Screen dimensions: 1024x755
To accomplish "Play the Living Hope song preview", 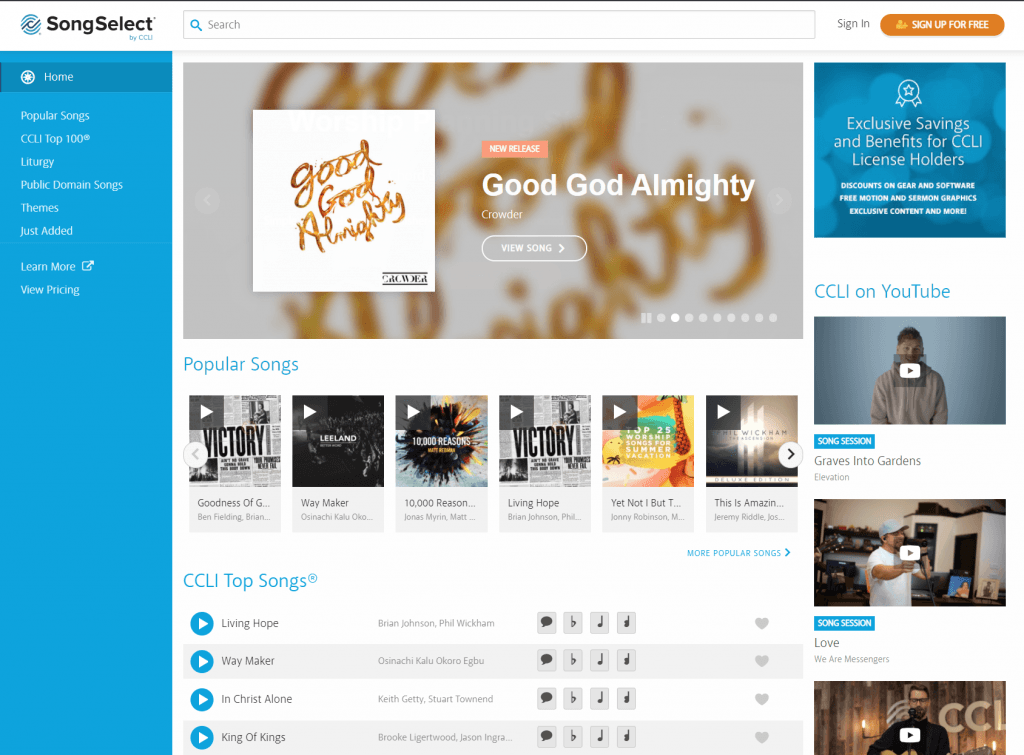I will (202, 623).
